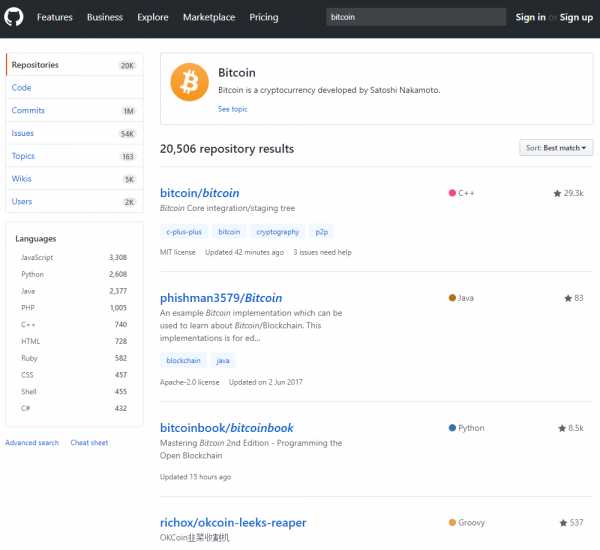Select Topics result type

(75, 156)
